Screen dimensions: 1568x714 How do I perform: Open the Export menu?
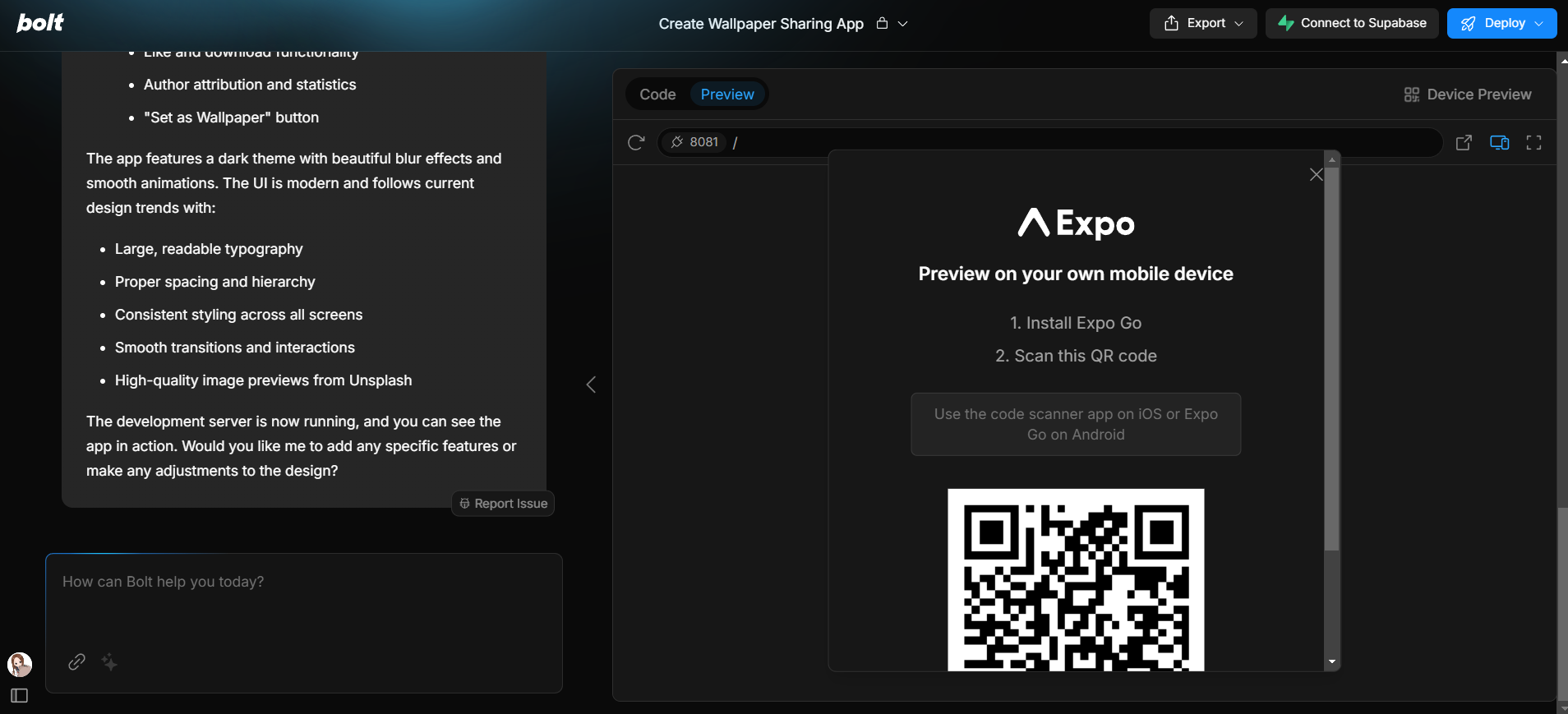pyautogui.click(x=1203, y=23)
